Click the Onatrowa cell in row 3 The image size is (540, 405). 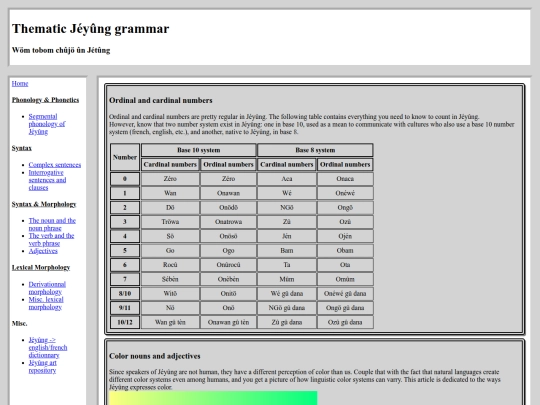pyautogui.click(x=228, y=222)
